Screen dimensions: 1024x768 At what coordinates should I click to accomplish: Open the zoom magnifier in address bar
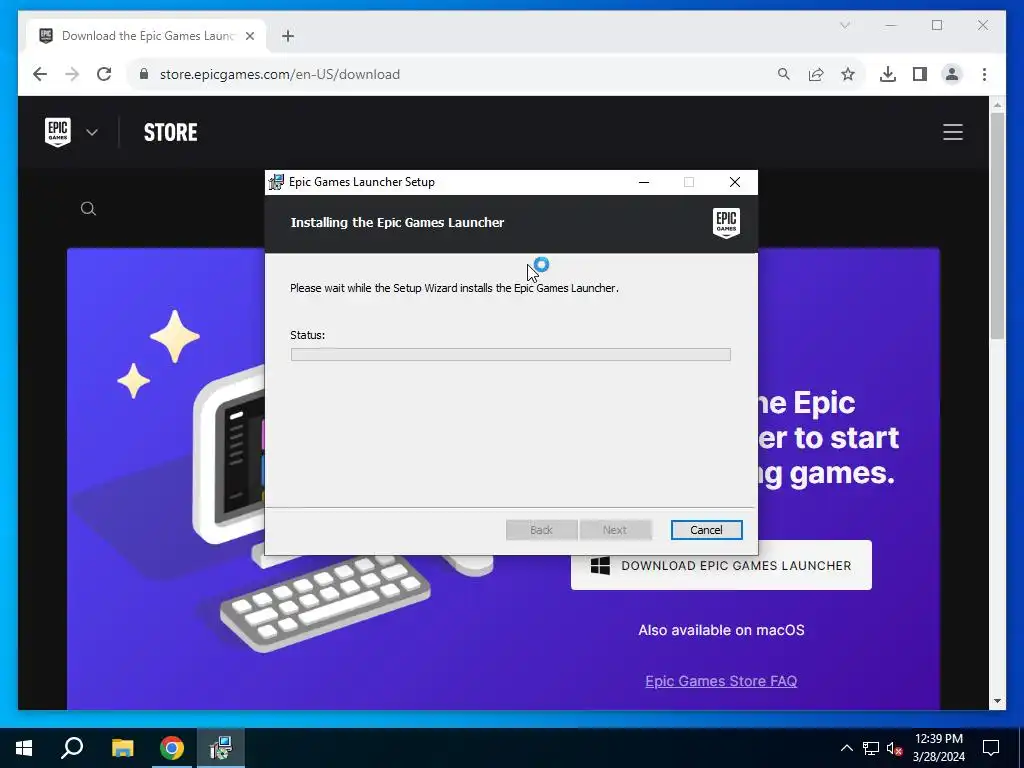[x=784, y=74]
